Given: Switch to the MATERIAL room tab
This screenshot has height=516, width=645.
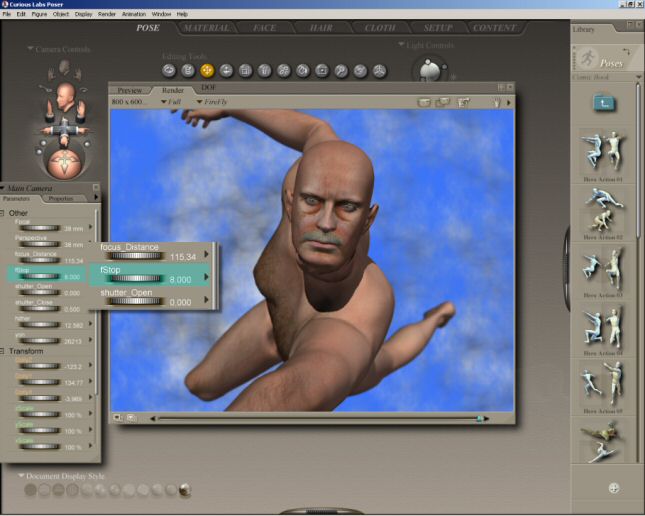Looking at the screenshot, I should point(206,28).
